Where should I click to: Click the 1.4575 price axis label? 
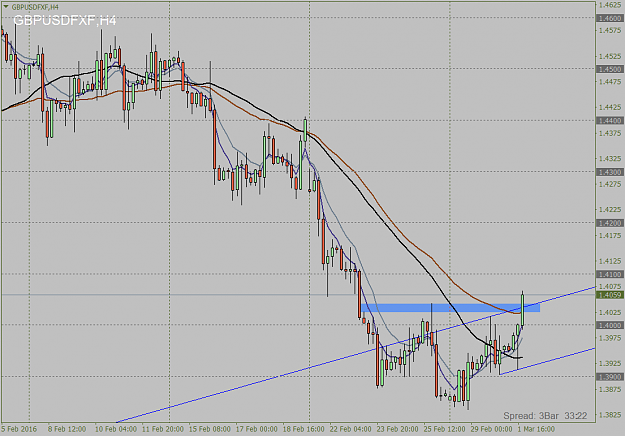click(610, 30)
